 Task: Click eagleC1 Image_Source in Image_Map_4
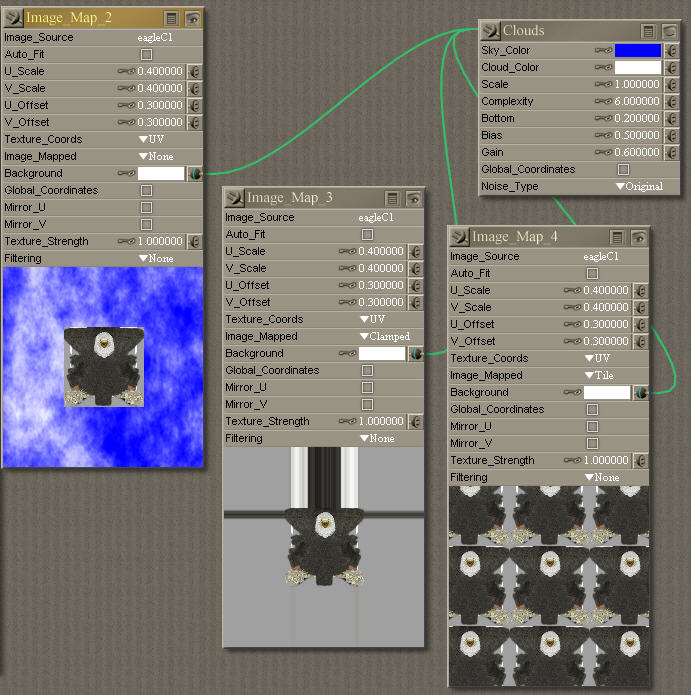pos(601,257)
